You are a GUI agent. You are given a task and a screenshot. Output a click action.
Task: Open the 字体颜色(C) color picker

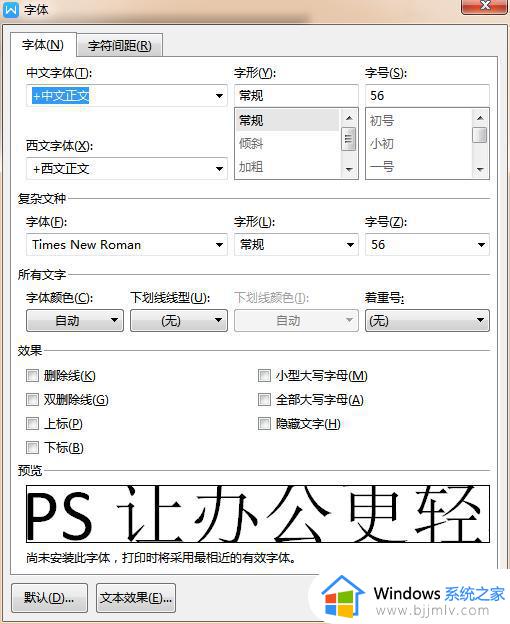[75, 320]
